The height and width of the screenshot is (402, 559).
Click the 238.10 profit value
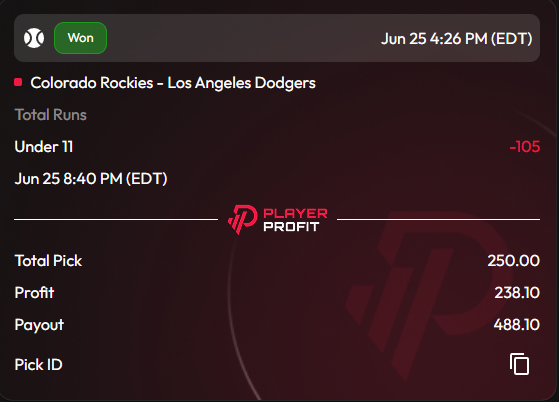tap(517, 293)
